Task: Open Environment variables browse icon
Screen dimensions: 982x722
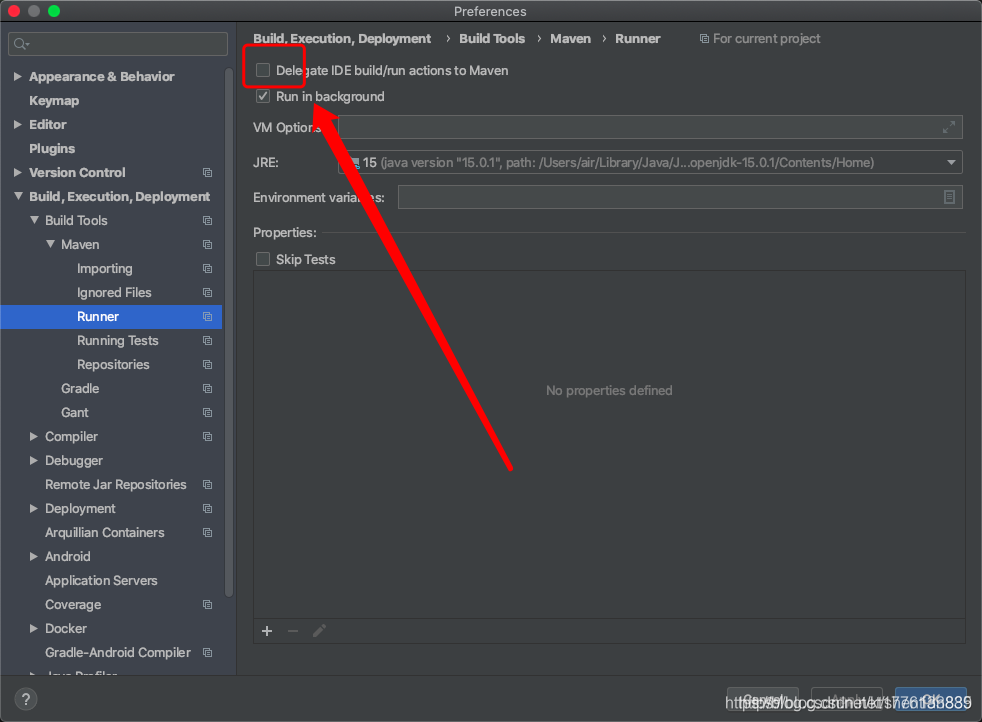Action: click(948, 197)
